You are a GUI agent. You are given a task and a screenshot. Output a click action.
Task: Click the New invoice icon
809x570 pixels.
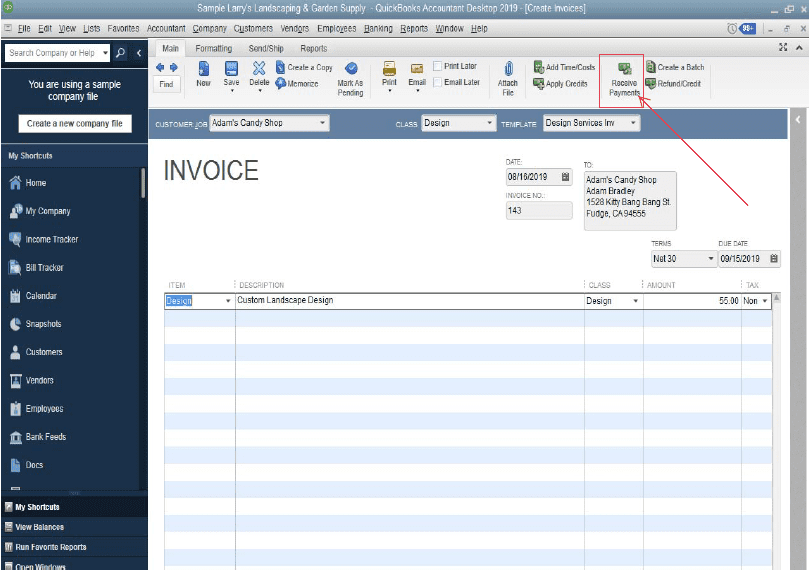pyautogui.click(x=204, y=68)
